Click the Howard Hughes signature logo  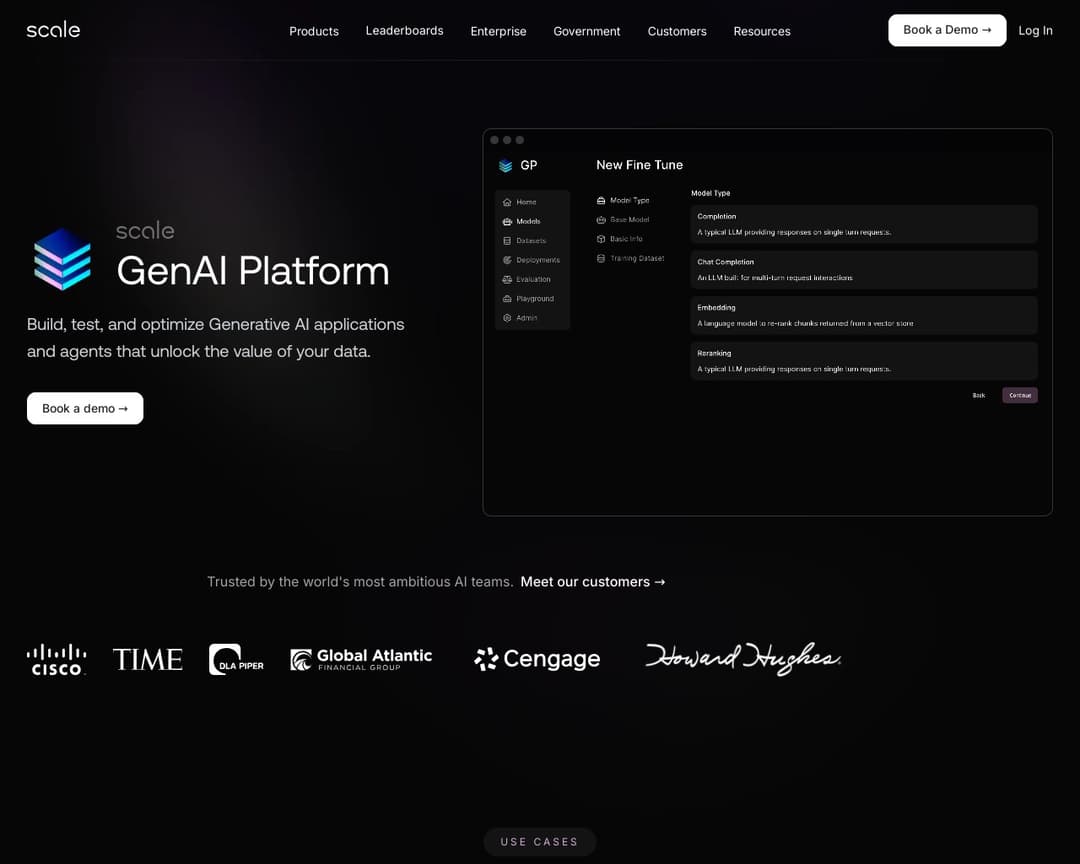(x=742, y=658)
